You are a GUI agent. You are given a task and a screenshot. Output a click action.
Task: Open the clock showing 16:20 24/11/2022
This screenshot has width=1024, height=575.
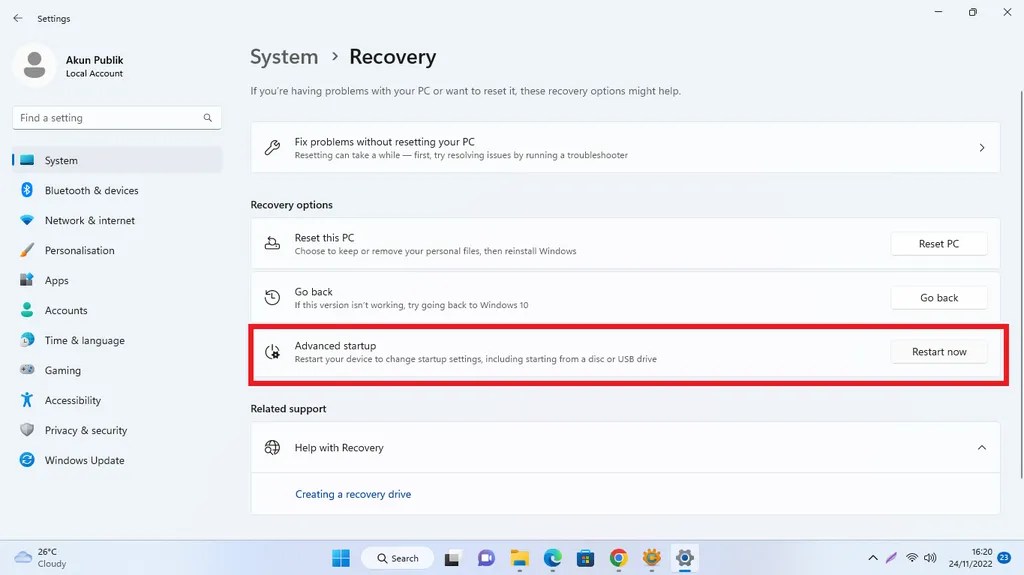(970, 558)
